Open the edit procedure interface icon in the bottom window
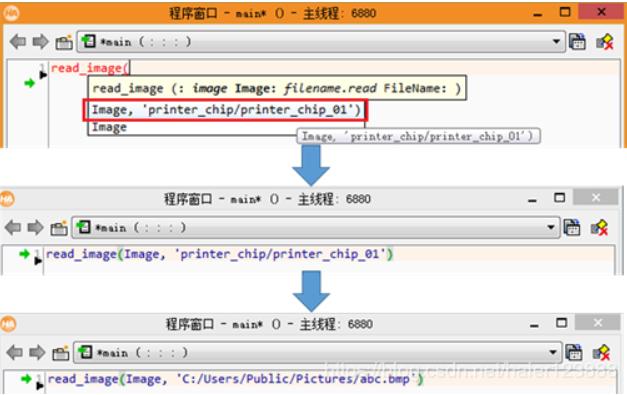 point(574,353)
